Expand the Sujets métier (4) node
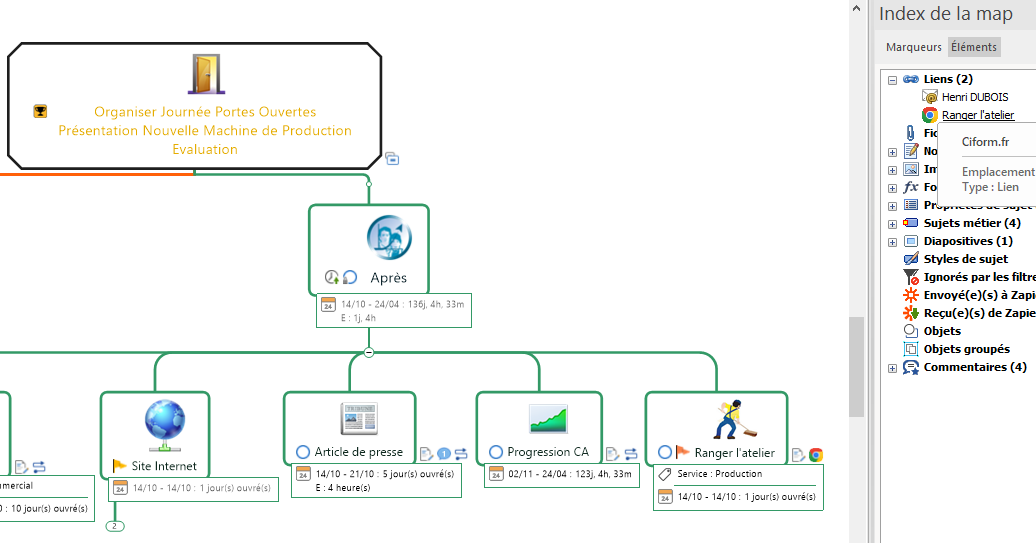 coord(892,224)
